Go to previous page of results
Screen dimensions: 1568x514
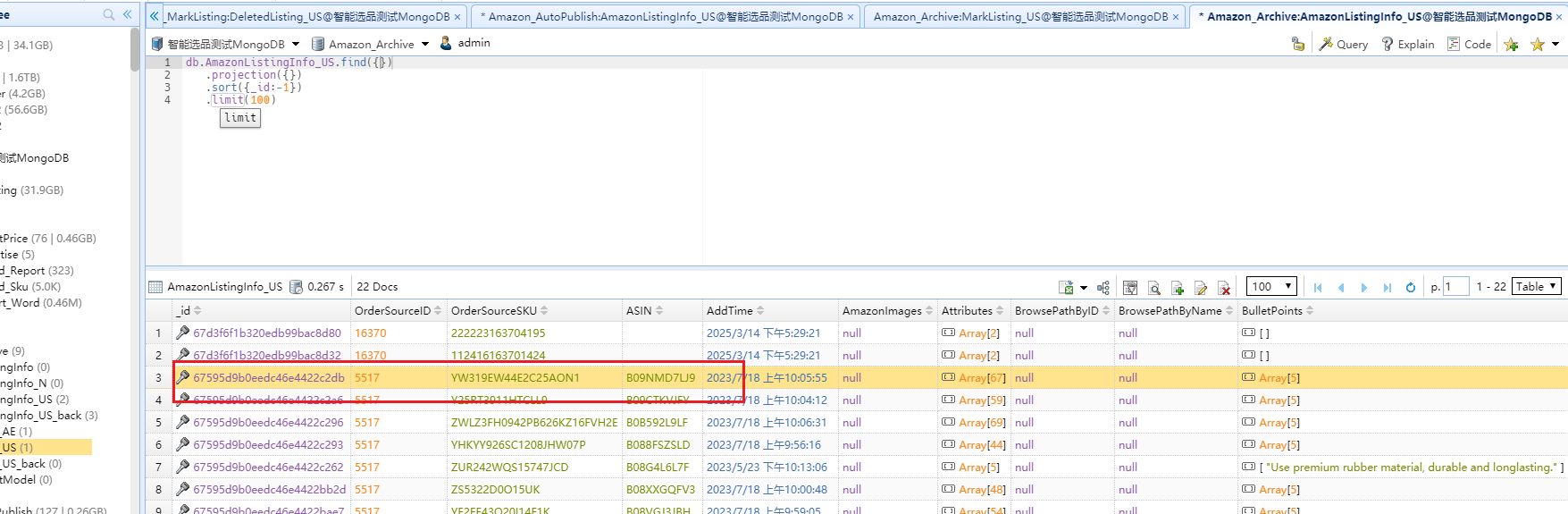(x=1341, y=287)
